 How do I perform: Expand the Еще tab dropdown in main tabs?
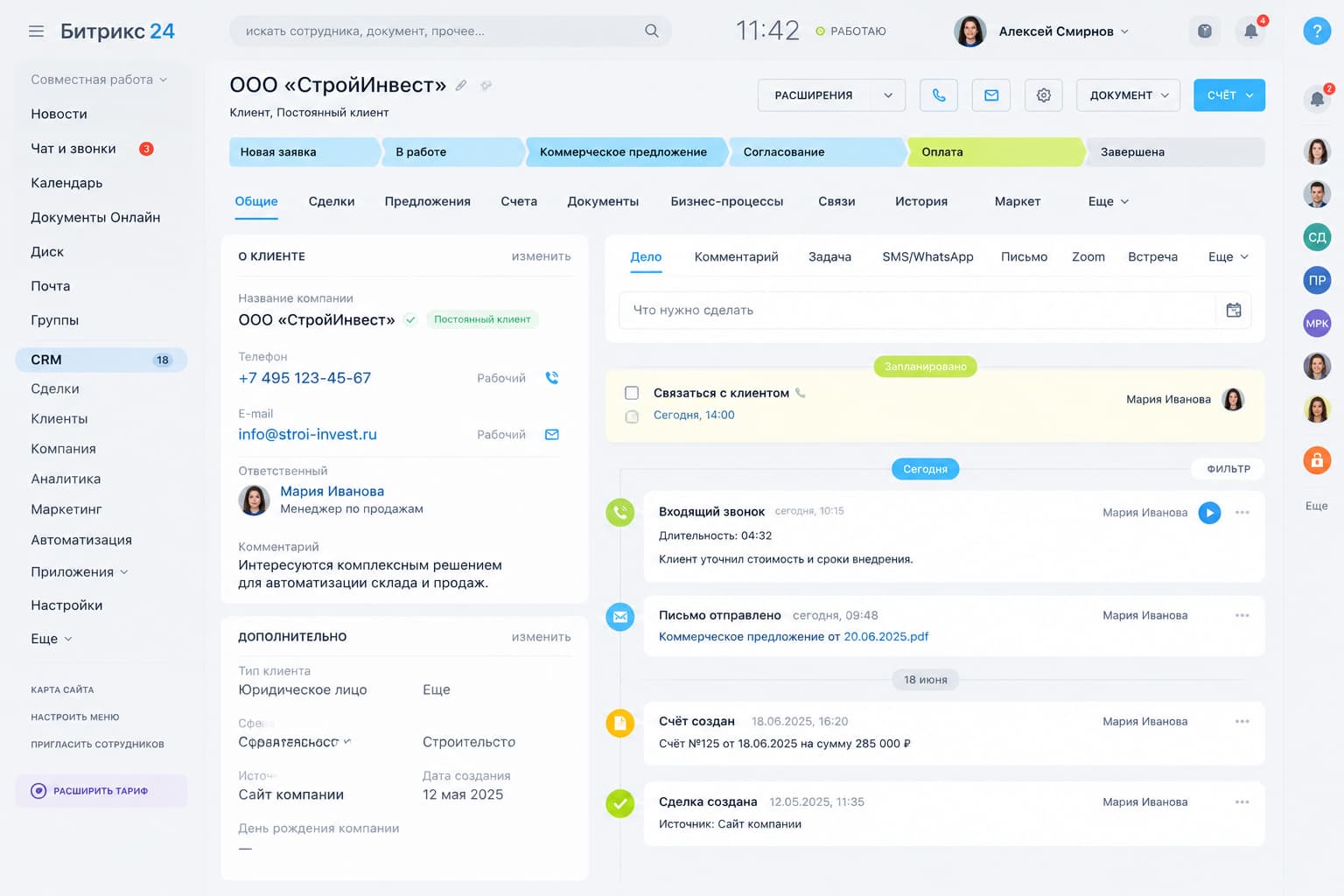coord(1109,201)
